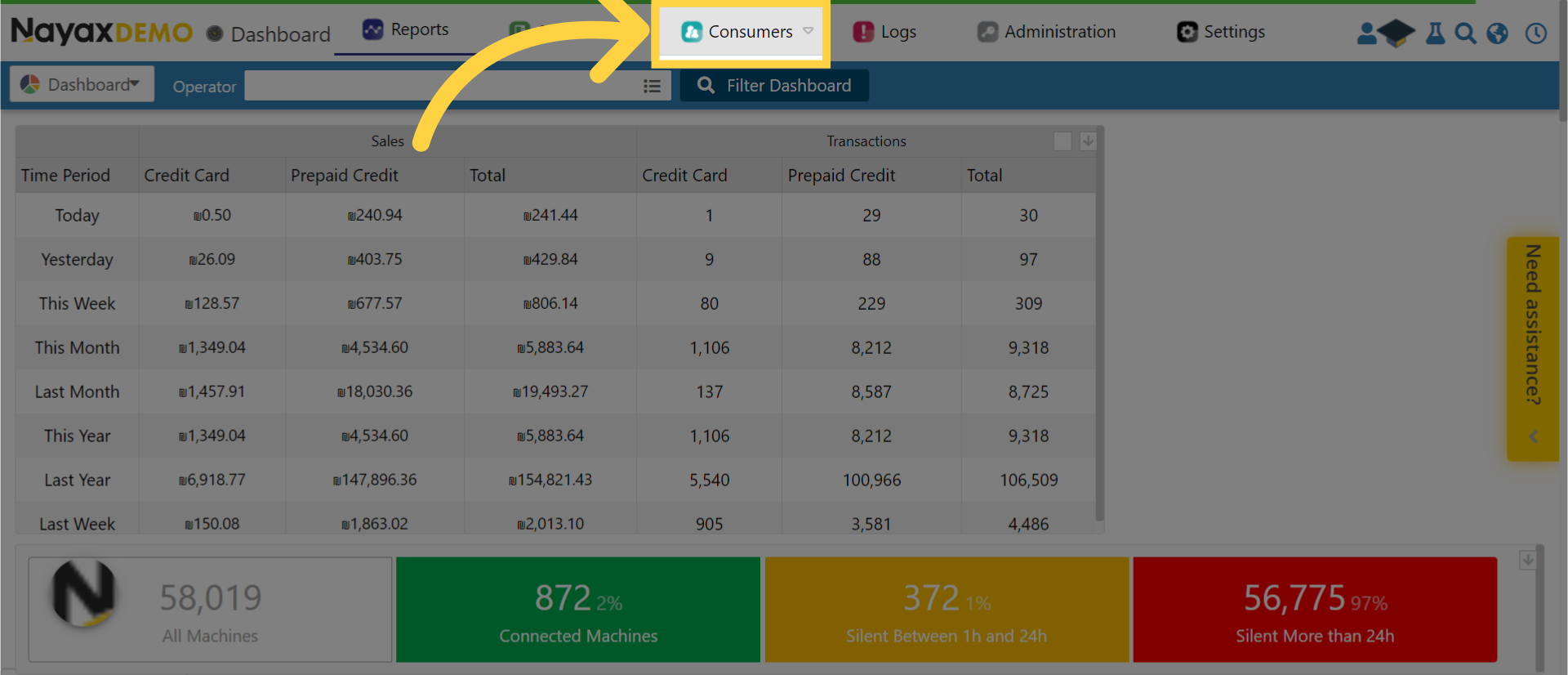Image resolution: width=1568 pixels, height=675 pixels.
Task: Click the Consumers people icon
Action: pyautogui.click(x=692, y=32)
